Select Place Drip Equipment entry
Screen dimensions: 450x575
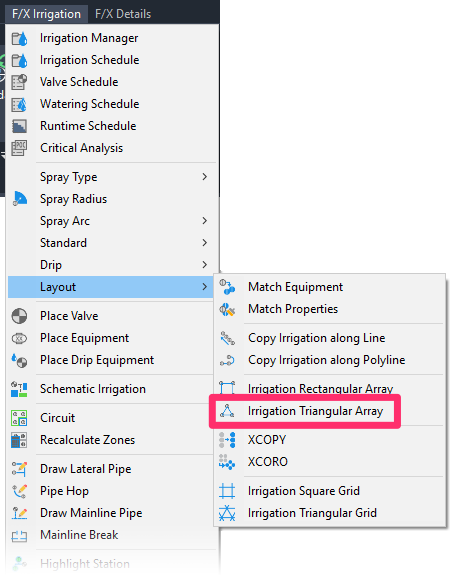(111, 360)
